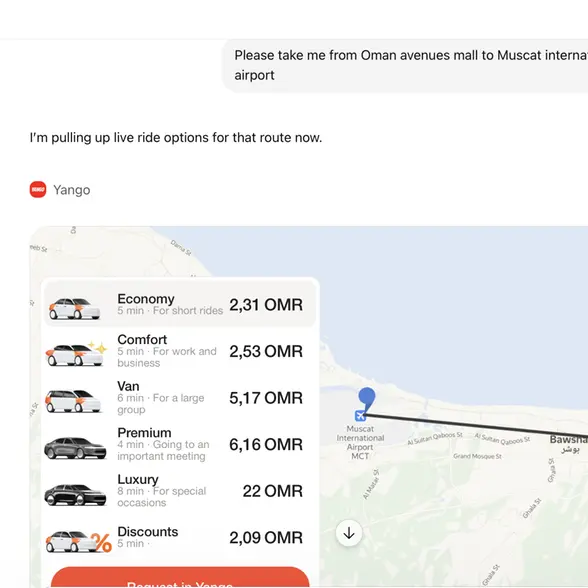
Task: Click the '6 min · For a large group' text
Action: pyautogui.click(x=160, y=404)
